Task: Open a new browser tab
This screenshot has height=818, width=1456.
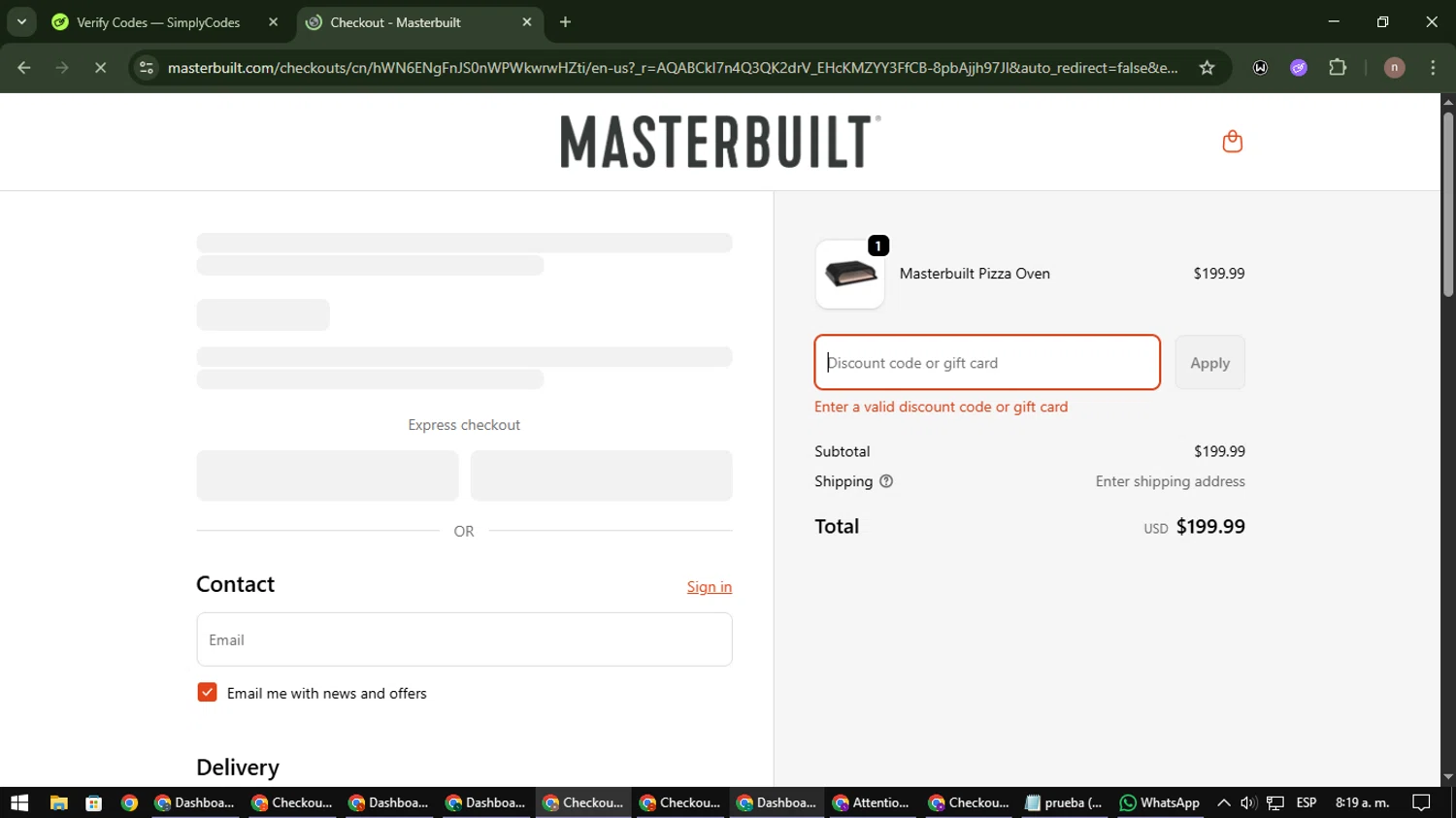Action: click(566, 21)
